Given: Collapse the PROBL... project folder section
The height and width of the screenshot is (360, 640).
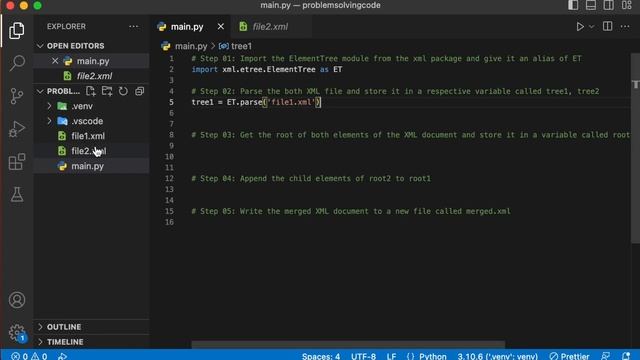Looking at the screenshot, I should click(x=40, y=91).
